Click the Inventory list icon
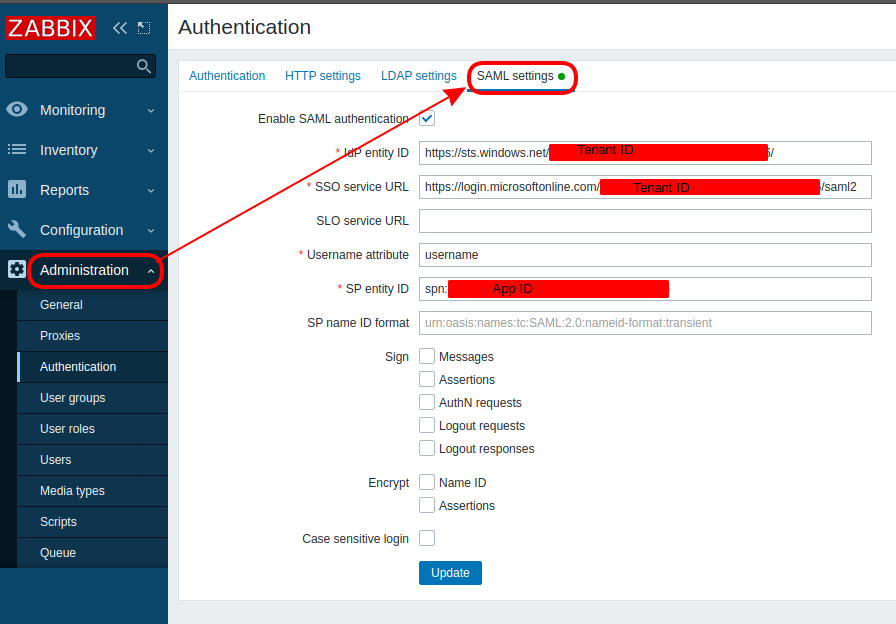 pos(17,150)
